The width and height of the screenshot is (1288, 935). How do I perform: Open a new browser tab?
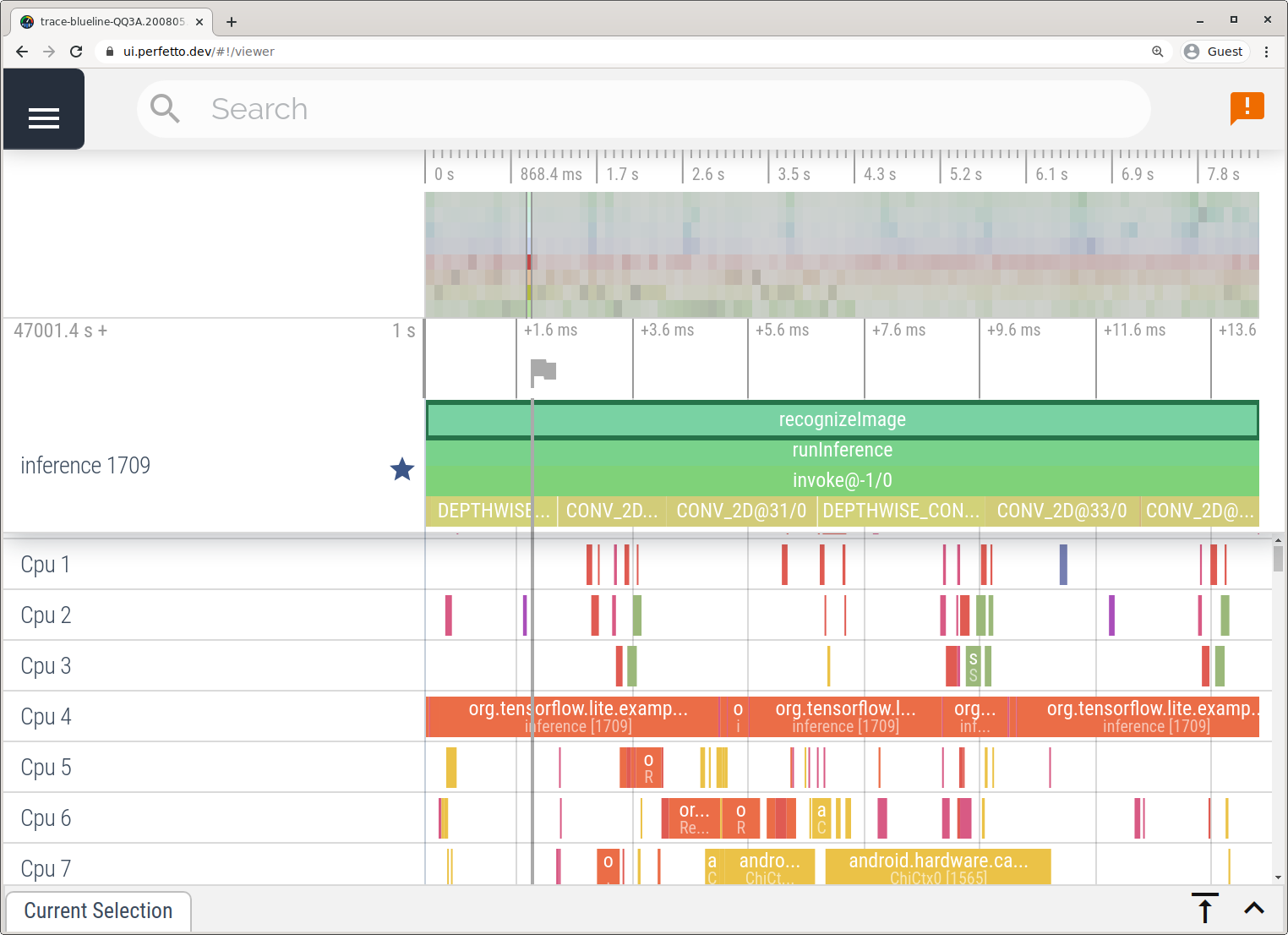pos(232,21)
